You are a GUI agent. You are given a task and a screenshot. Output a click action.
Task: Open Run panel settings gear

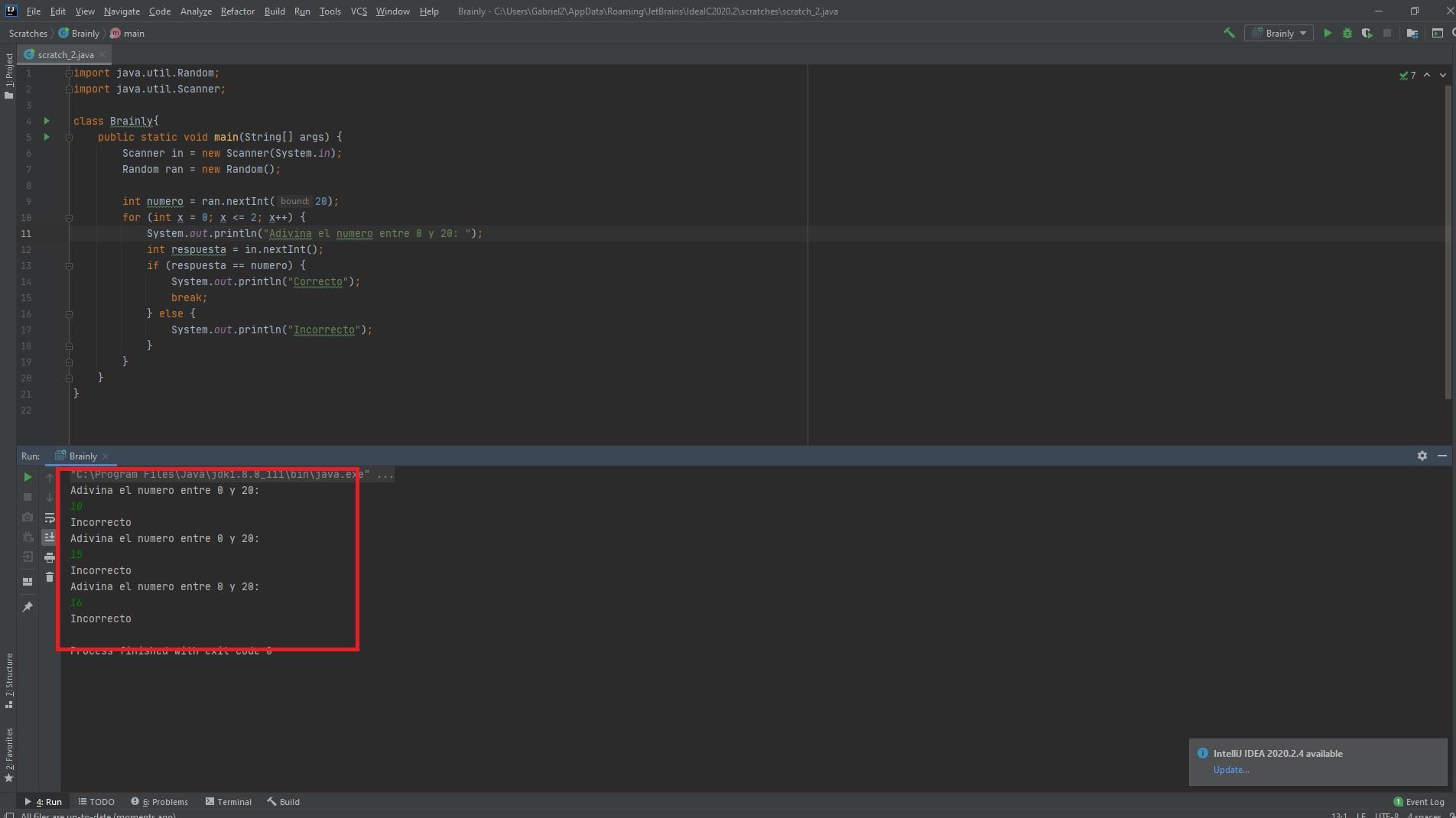(x=1422, y=456)
